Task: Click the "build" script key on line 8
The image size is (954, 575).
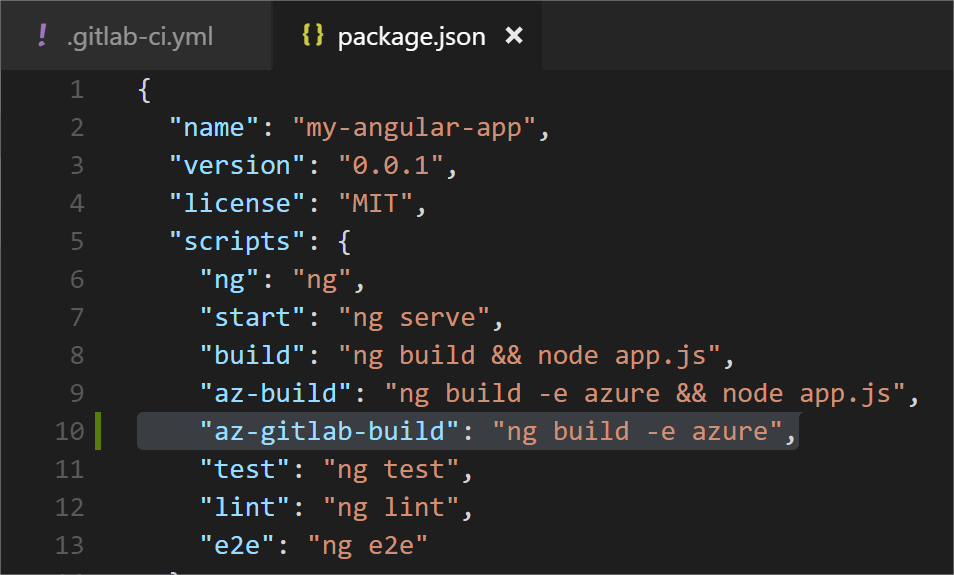Action: (252, 355)
